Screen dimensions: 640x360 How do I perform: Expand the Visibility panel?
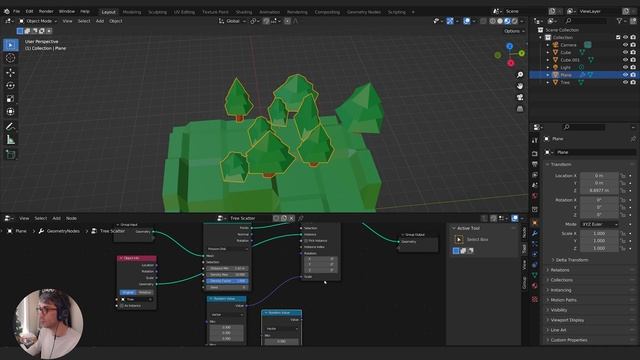(558, 310)
